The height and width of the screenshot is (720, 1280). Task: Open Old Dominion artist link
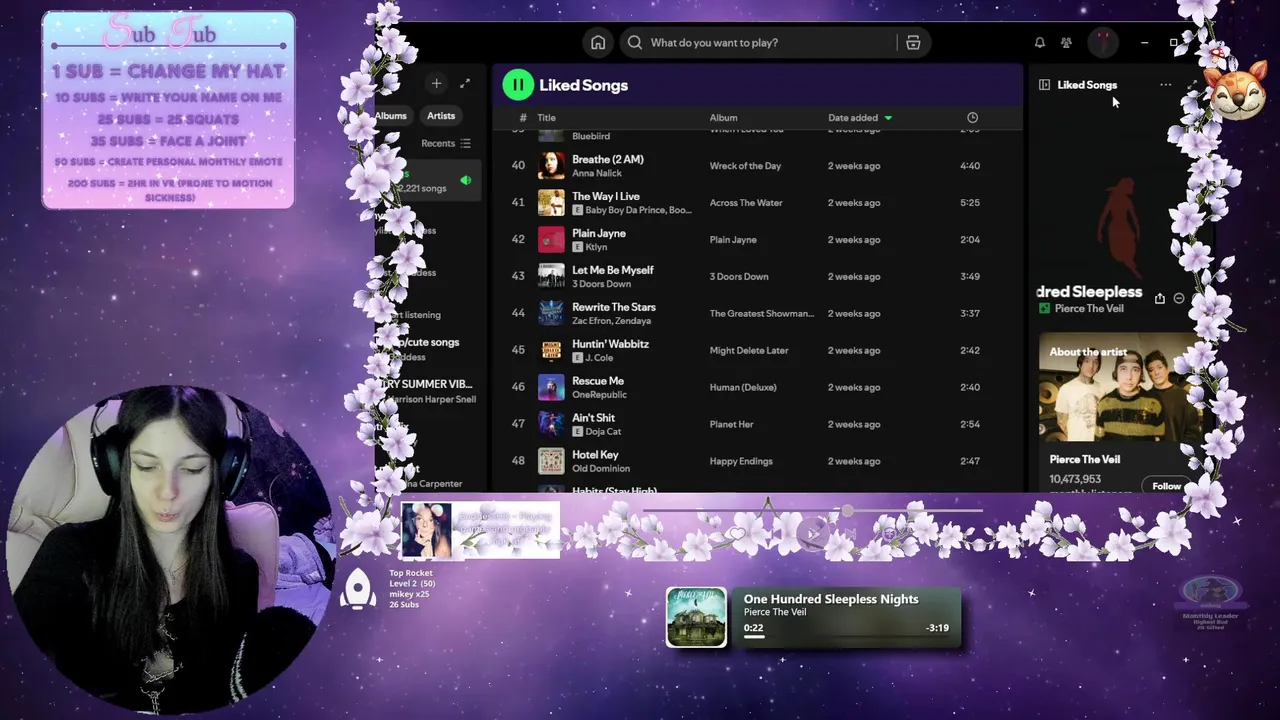(601, 469)
